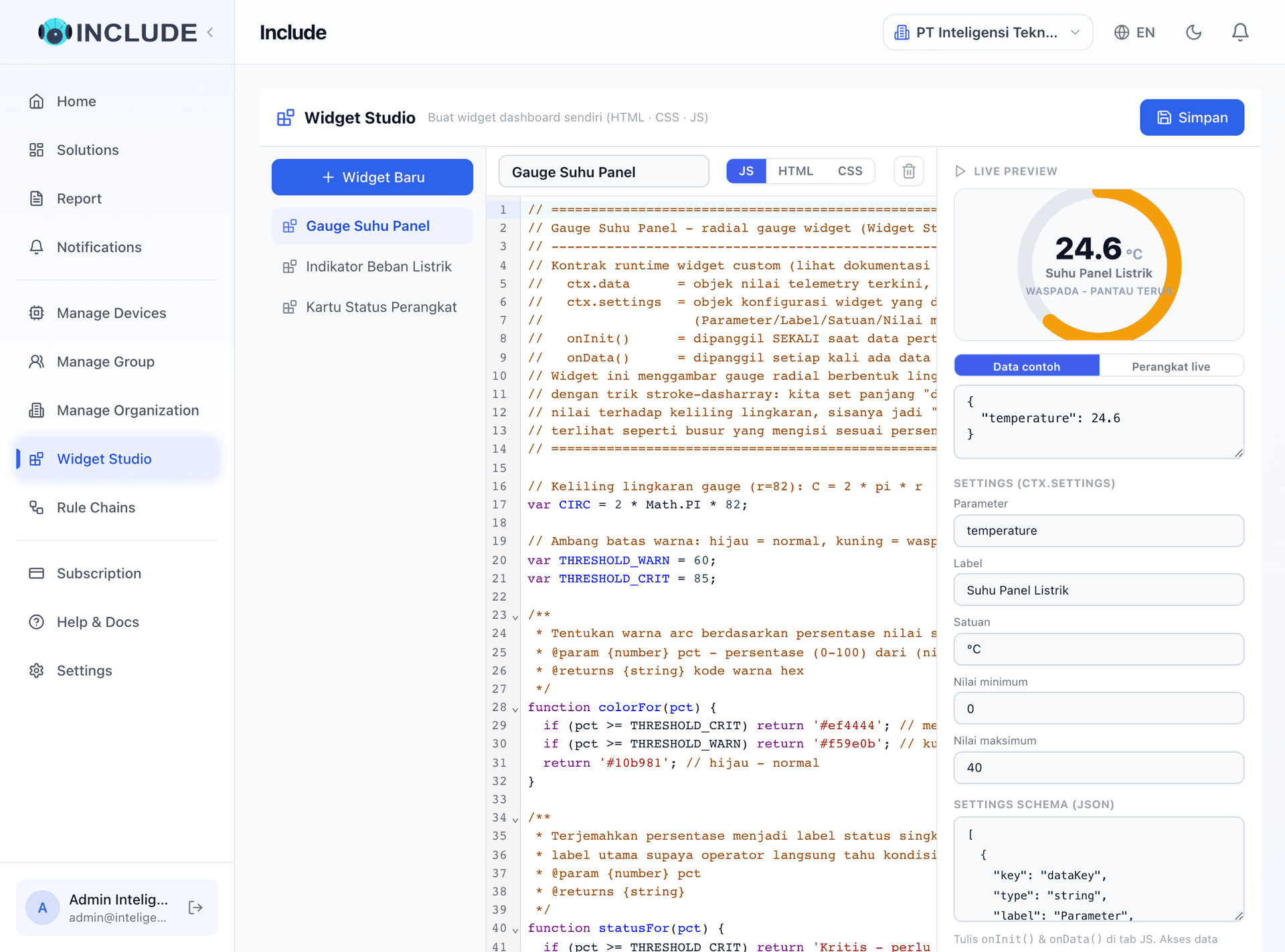
Task: Change language via the EN globe
Action: (1134, 32)
